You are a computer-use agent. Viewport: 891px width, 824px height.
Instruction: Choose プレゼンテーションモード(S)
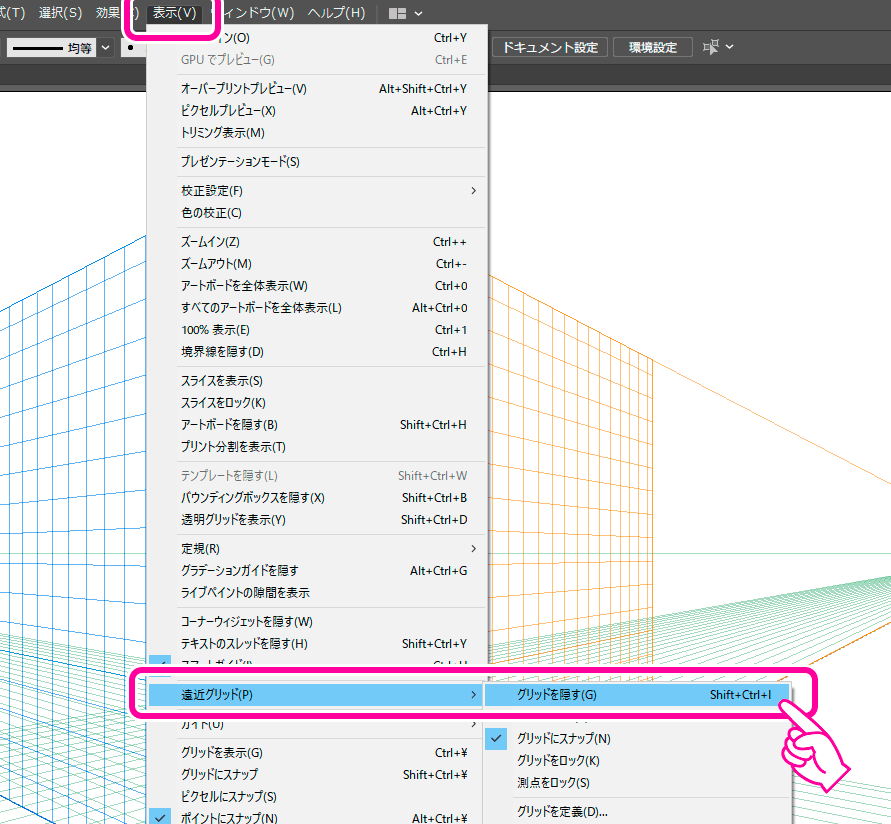[x=317, y=162]
